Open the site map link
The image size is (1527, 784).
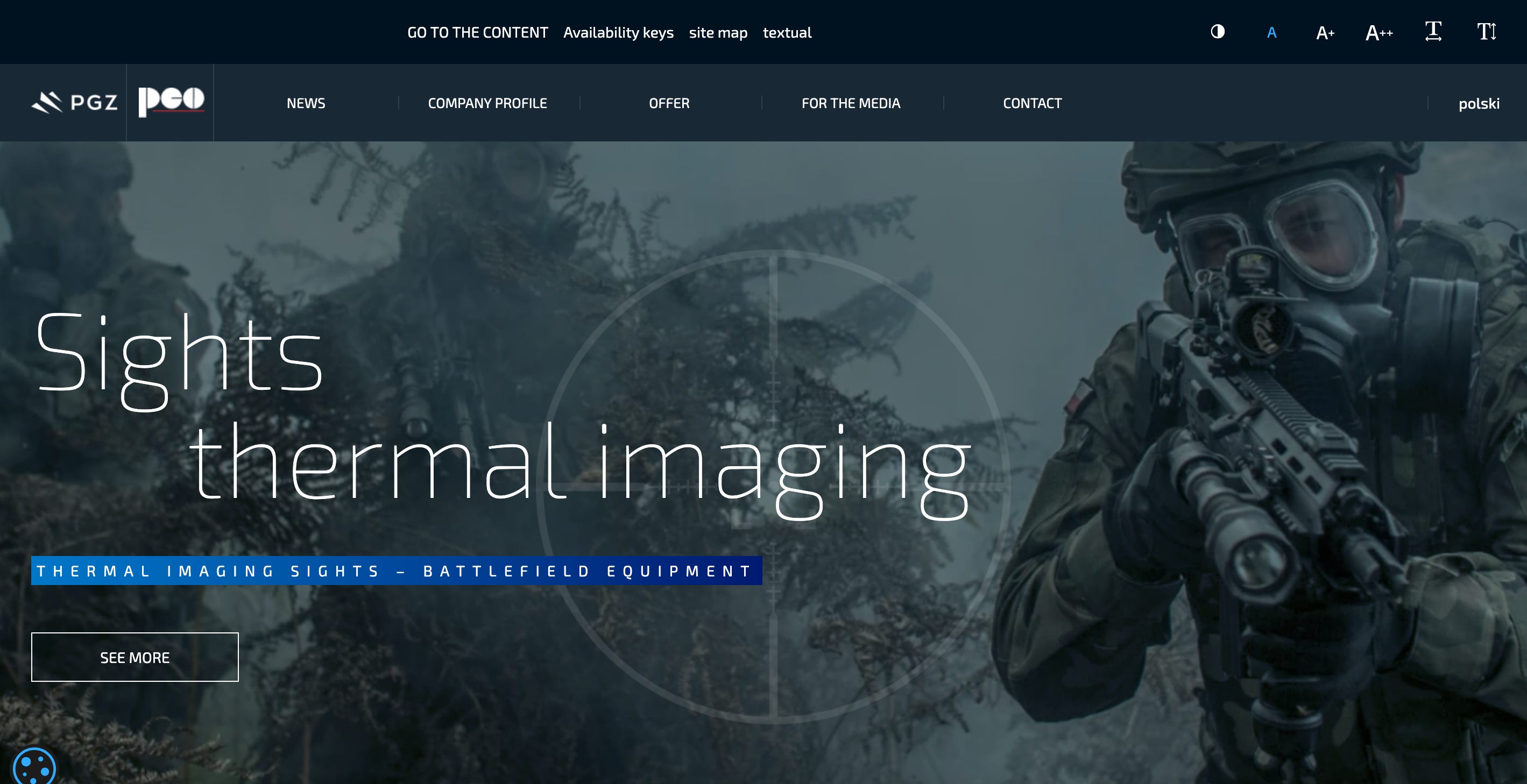coord(718,33)
